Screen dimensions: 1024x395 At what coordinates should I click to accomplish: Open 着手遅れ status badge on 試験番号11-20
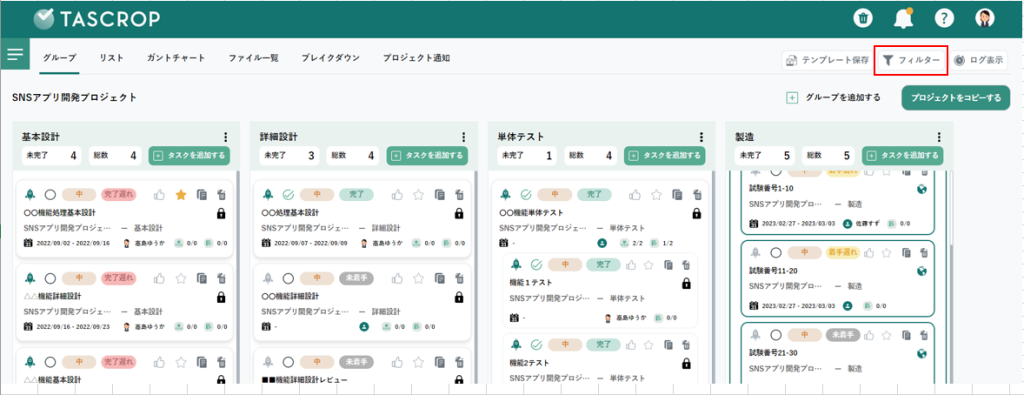click(843, 253)
